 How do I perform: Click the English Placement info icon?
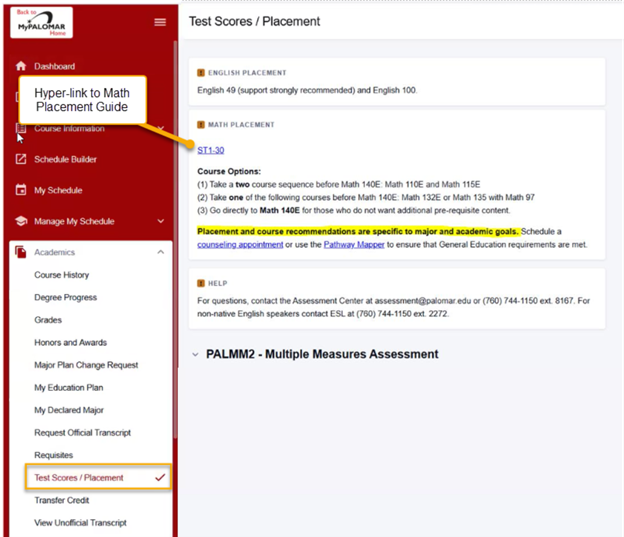tap(201, 73)
